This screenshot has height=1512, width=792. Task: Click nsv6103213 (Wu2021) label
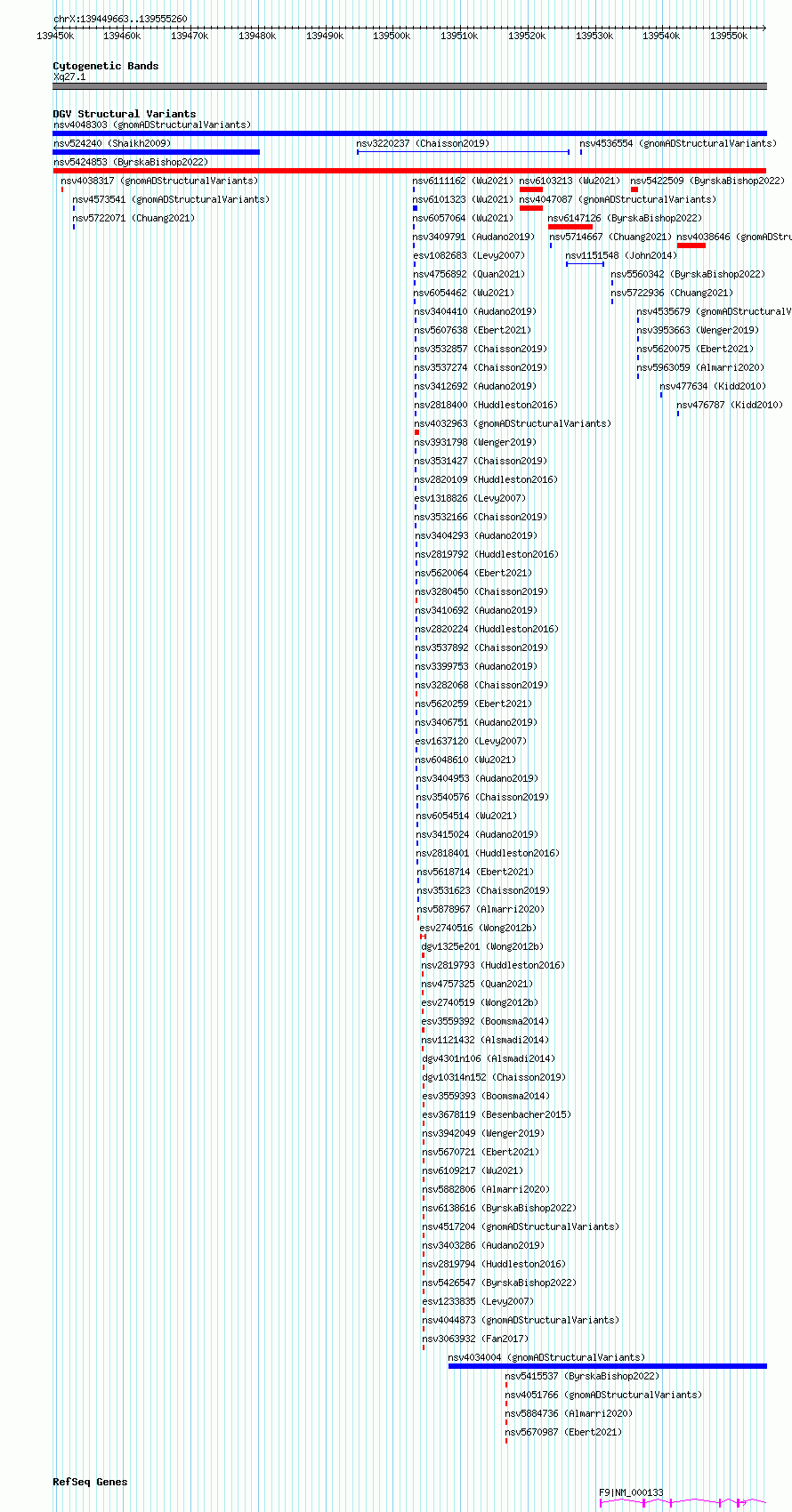[x=570, y=181]
